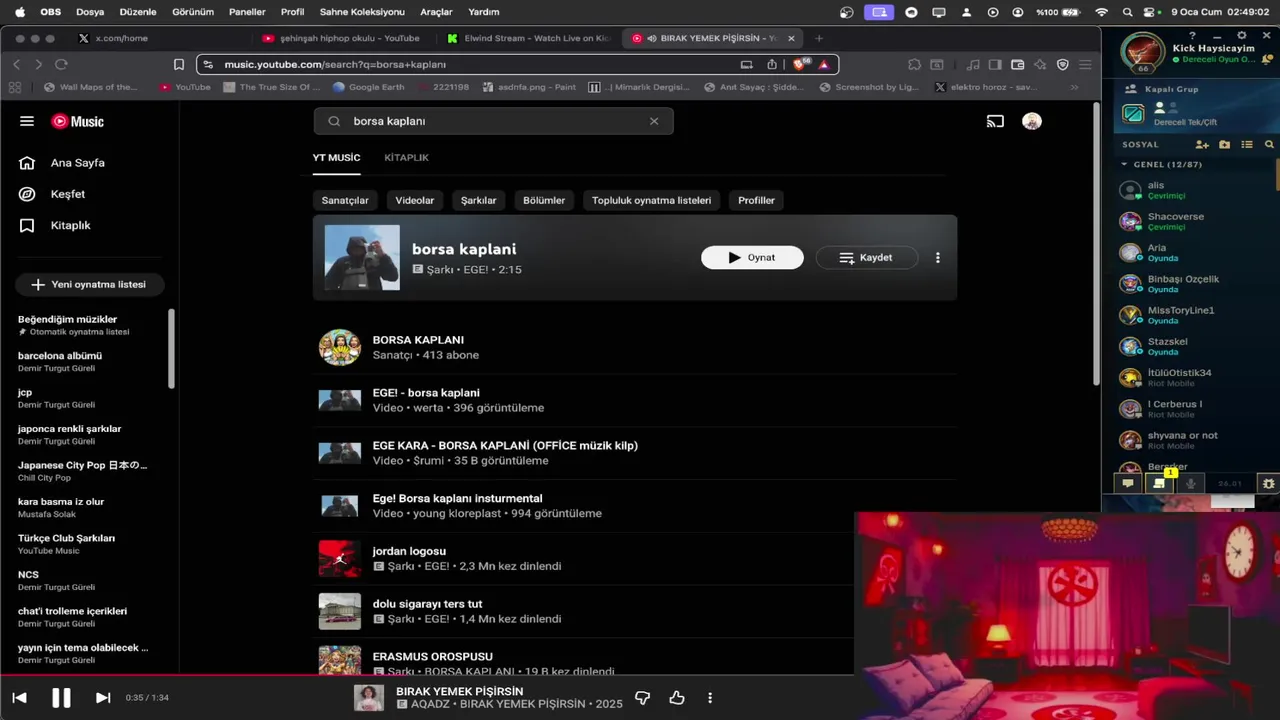Click the search magnifier icon
Image resolution: width=1280 pixels, height=720 pixels.
click(334, 121)
